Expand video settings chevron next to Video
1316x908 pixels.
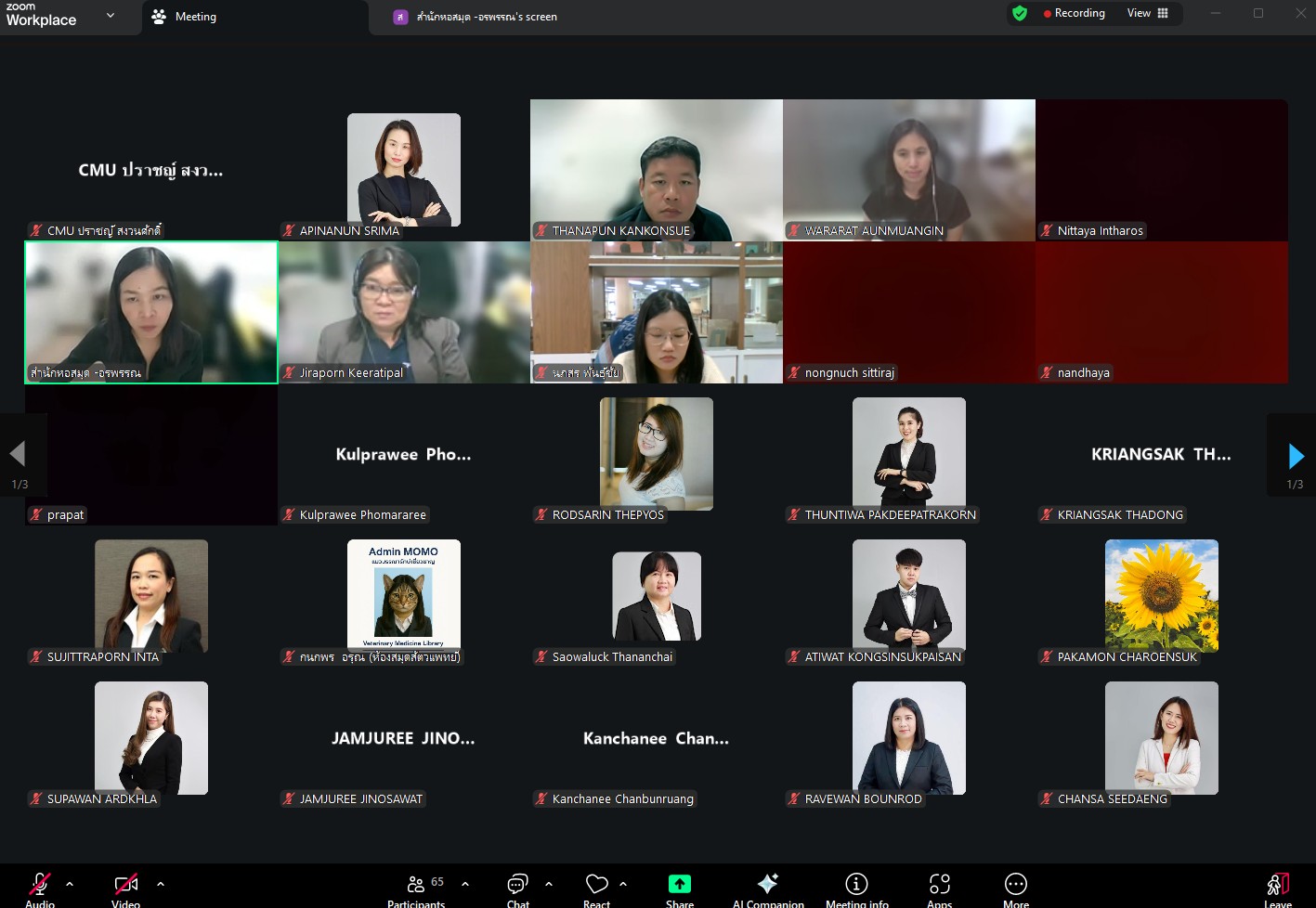coord(161,884)
